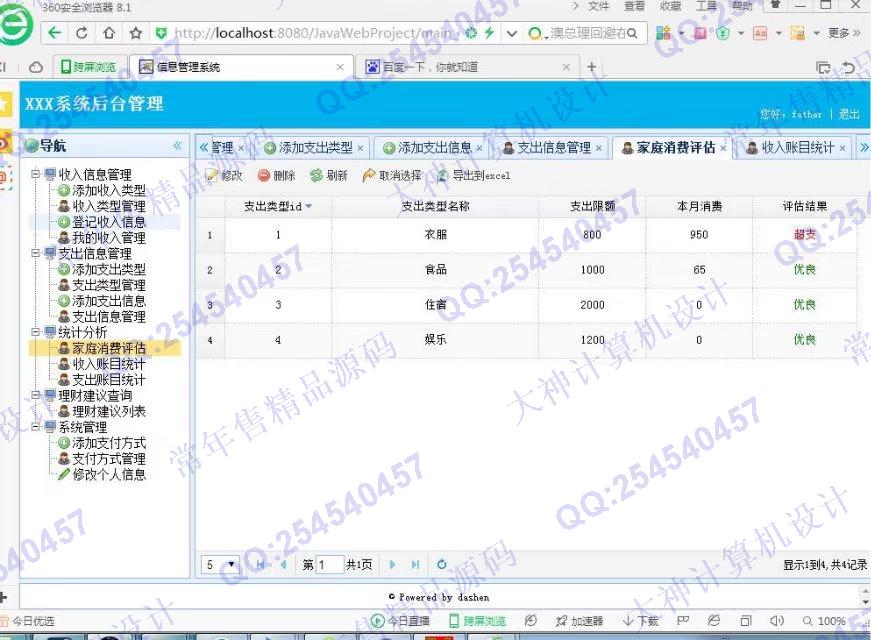Image resolution: width=871 pixels, height=640 pixels.
Task: Click the 删除 delete toolbar button
Action: click(277, 176)
